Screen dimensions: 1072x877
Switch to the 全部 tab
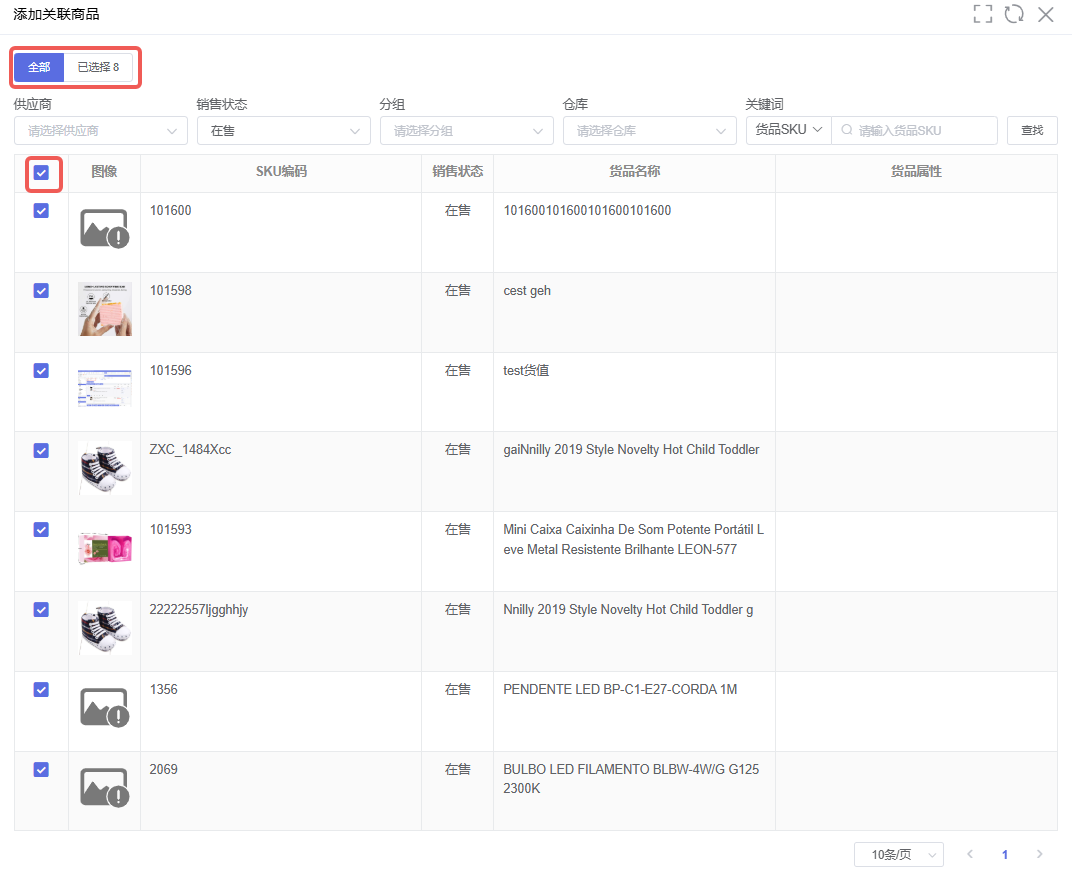39,67
